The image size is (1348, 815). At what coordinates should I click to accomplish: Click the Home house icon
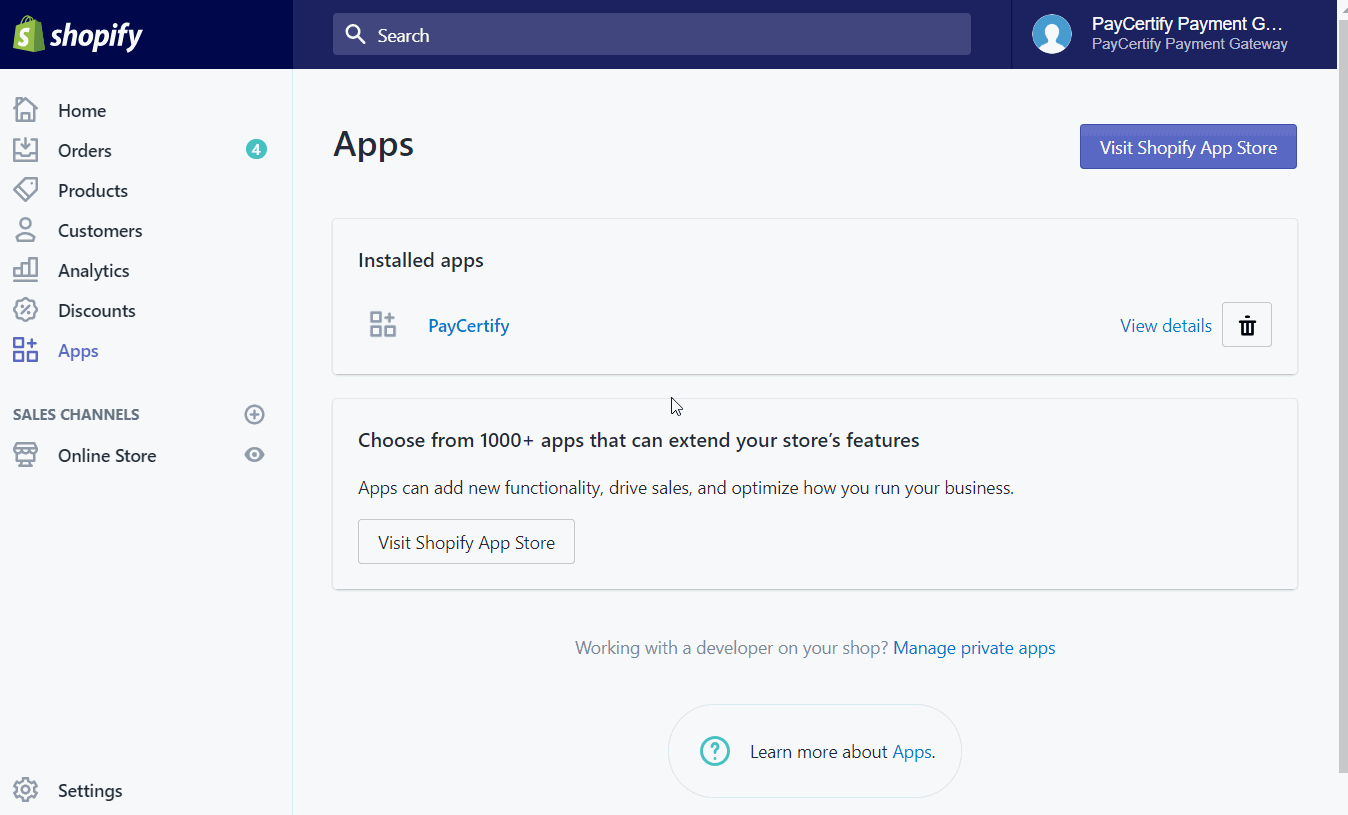tap(25, 110)
